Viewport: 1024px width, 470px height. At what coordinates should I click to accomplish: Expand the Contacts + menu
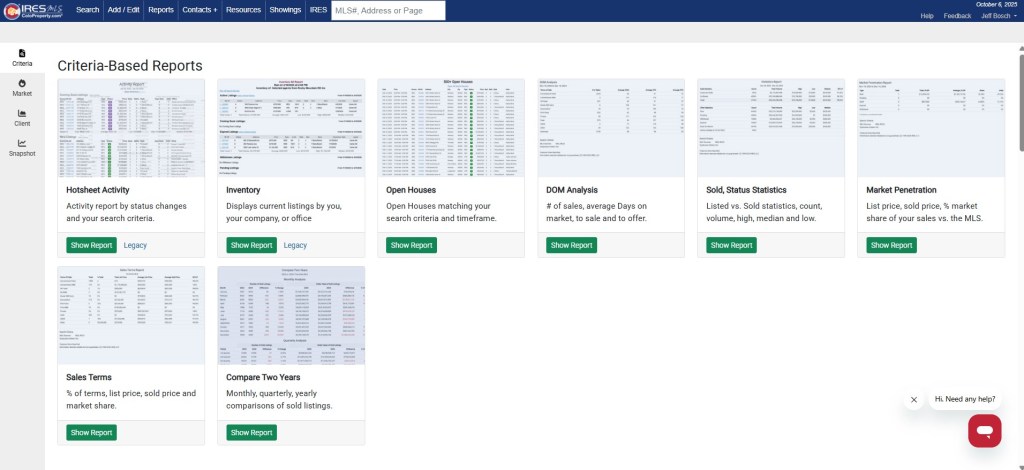pyautogui.click(x=200, y=10)
